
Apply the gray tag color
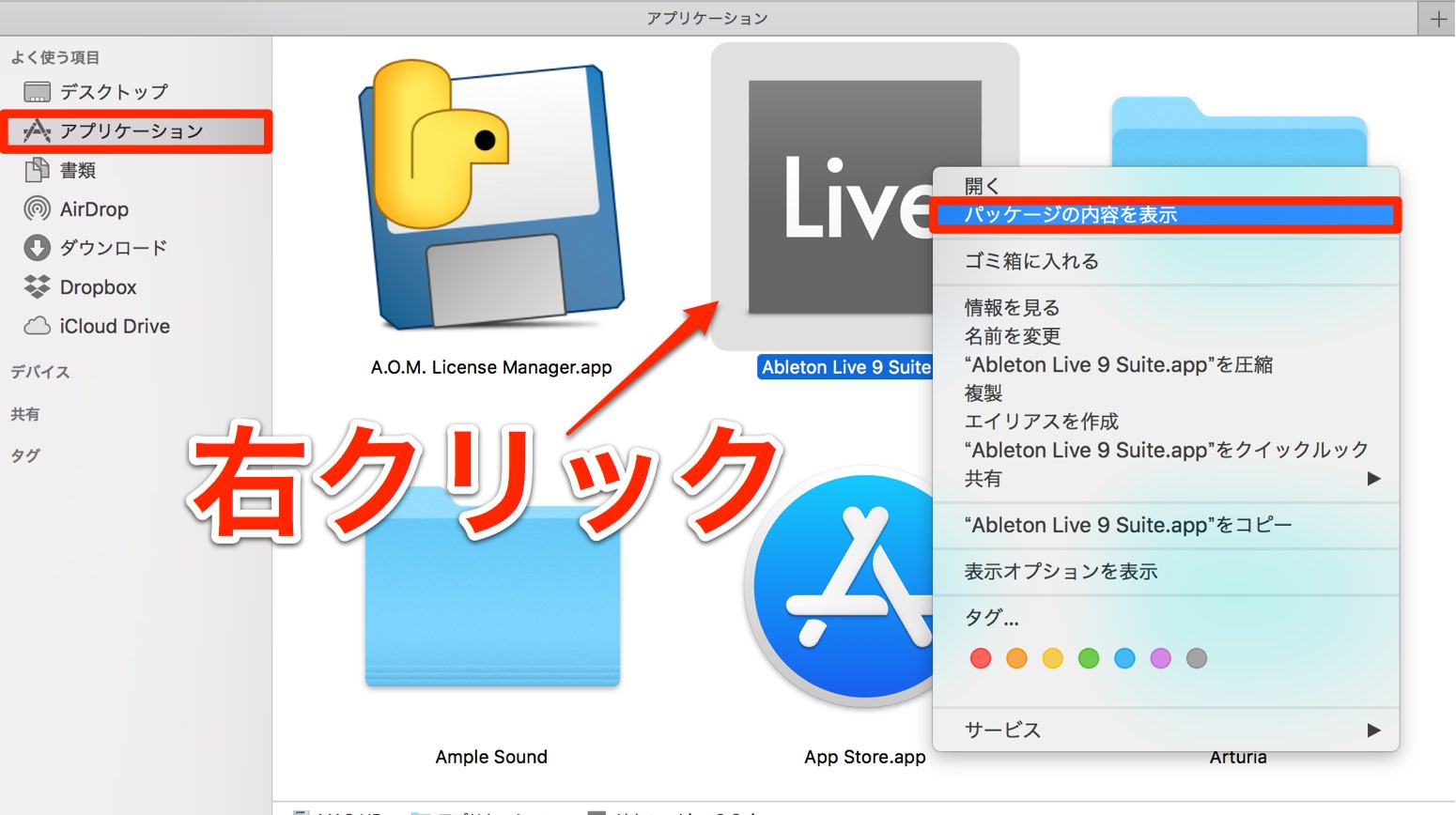[x=1197, y=658]
